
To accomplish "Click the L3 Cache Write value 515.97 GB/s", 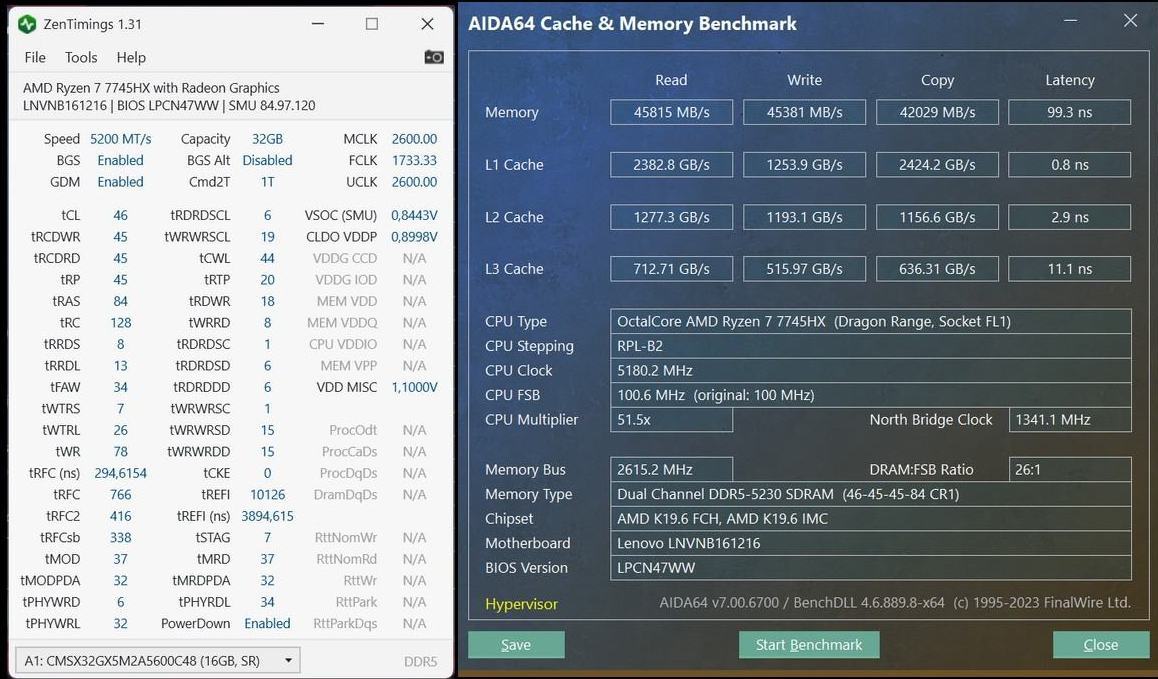I will [804, 269].
